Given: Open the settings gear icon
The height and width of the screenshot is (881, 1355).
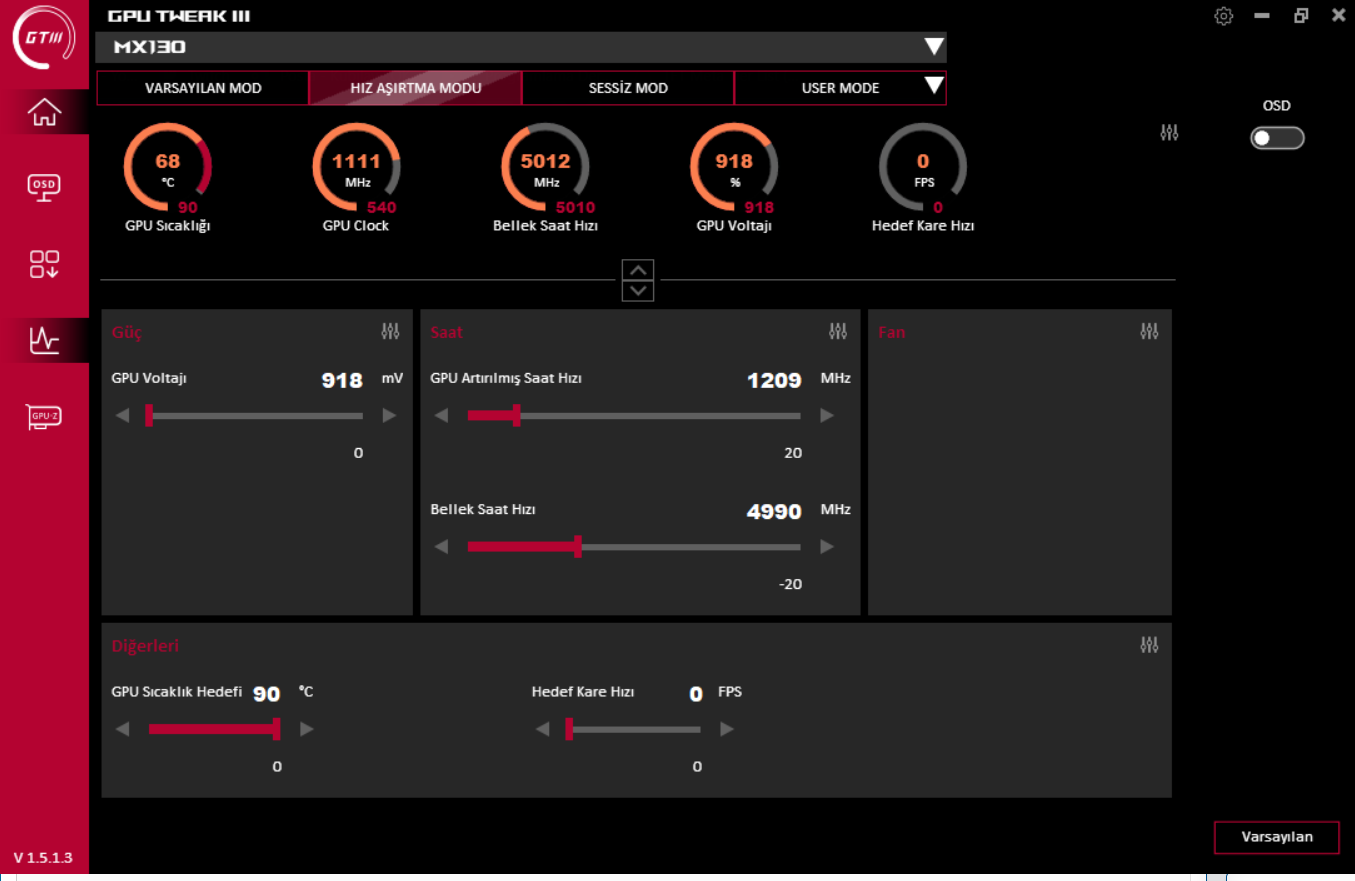Looking at the screenshot, I should coord(1223,16).
